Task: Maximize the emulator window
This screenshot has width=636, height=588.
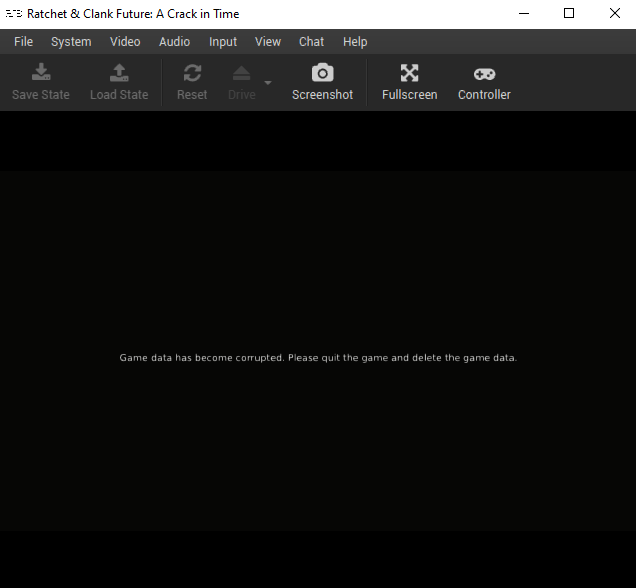Action: 569,14
